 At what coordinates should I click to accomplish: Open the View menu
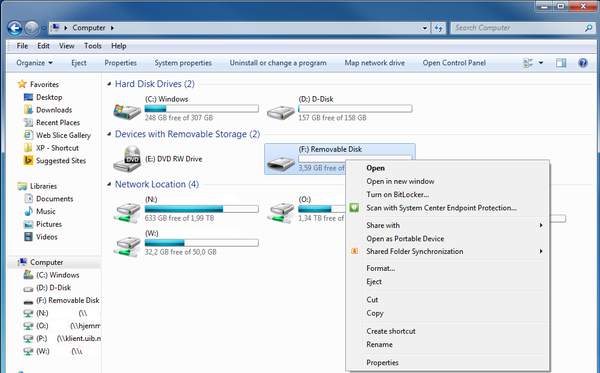(67, 46)
